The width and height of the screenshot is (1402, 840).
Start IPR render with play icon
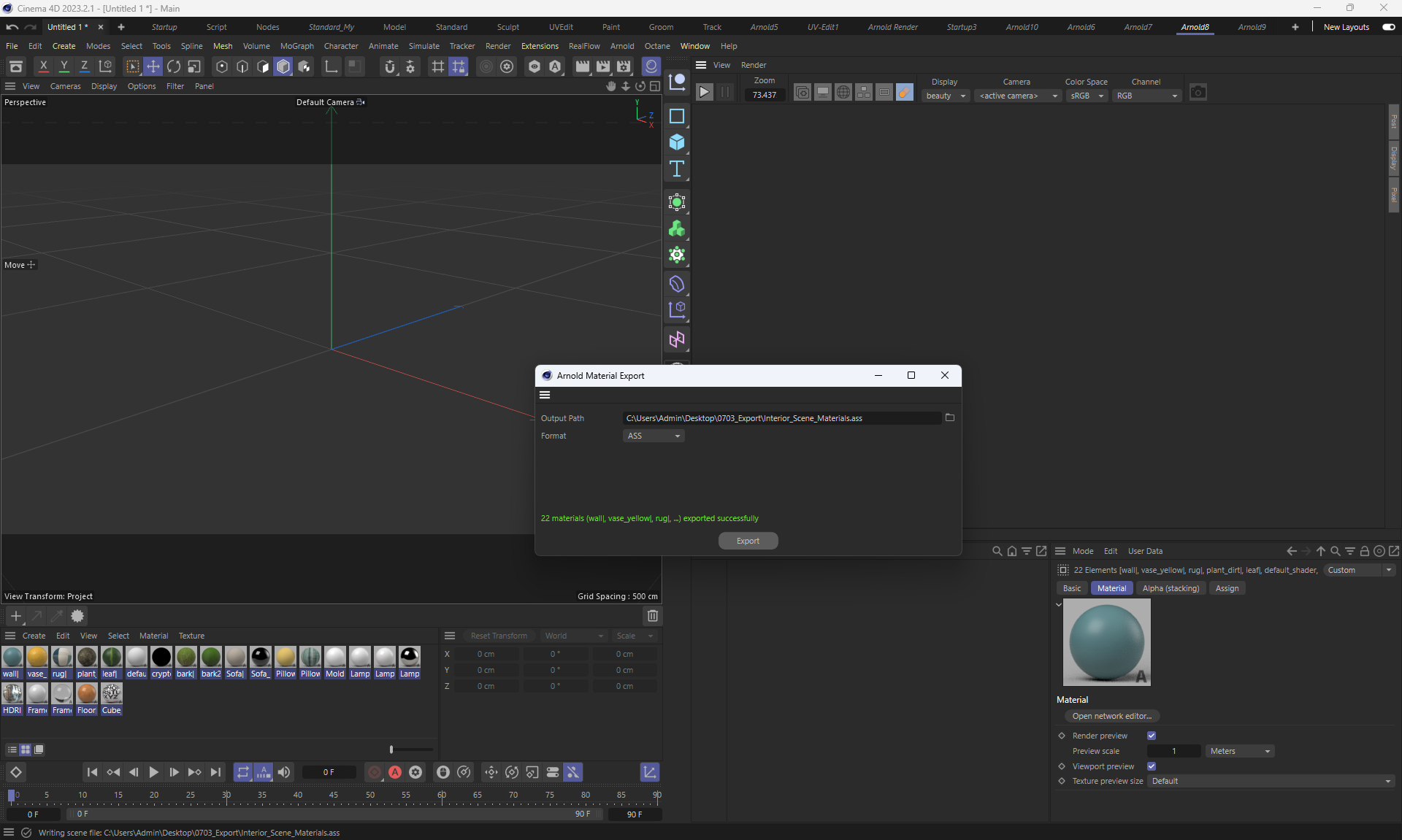(704, 92)
